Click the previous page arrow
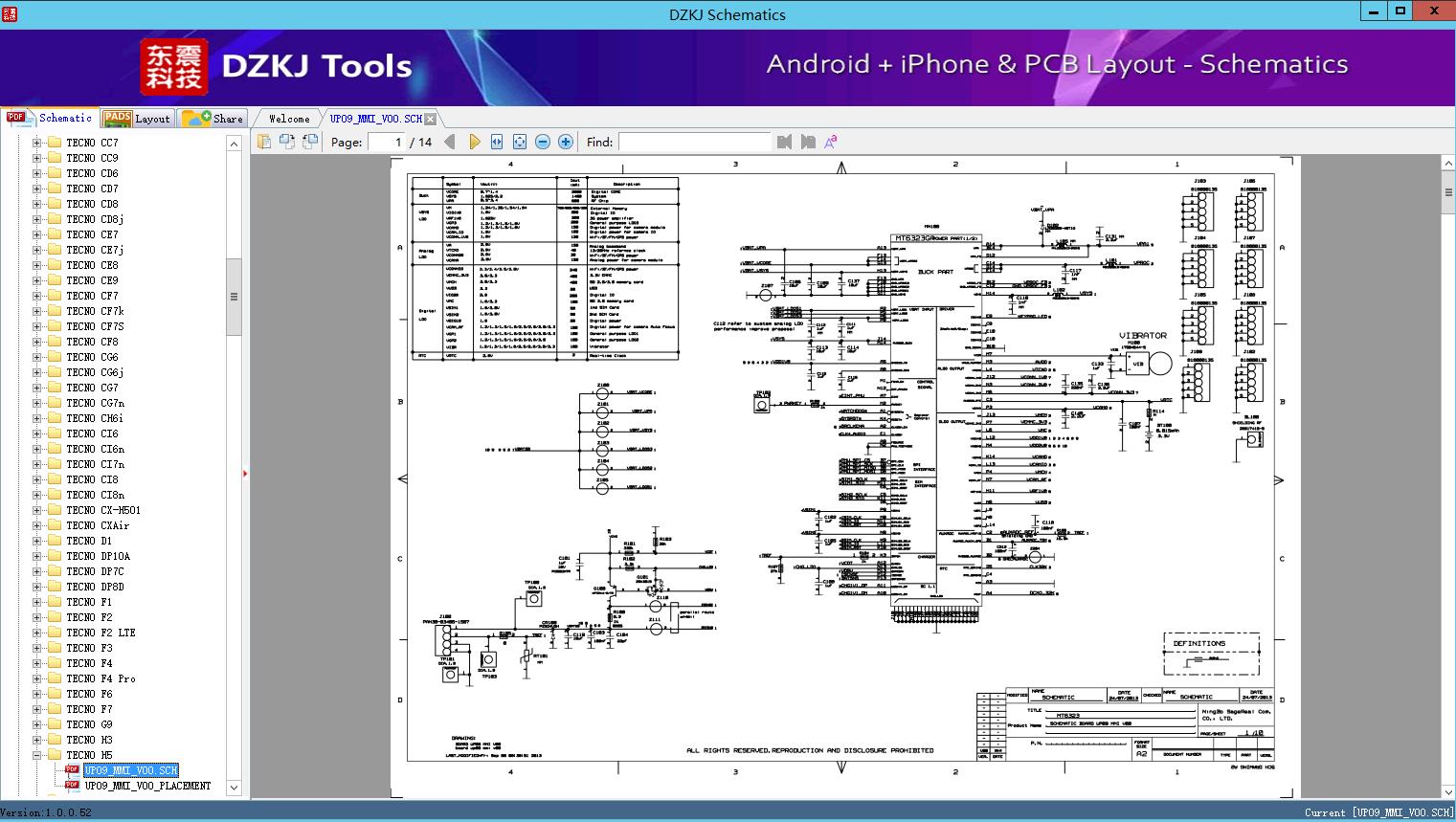Screen dimensions: 1456x822 point(450,142)
